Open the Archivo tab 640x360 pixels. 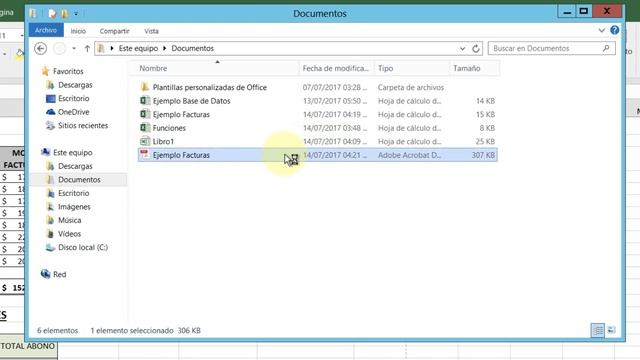tap(46, 30)
